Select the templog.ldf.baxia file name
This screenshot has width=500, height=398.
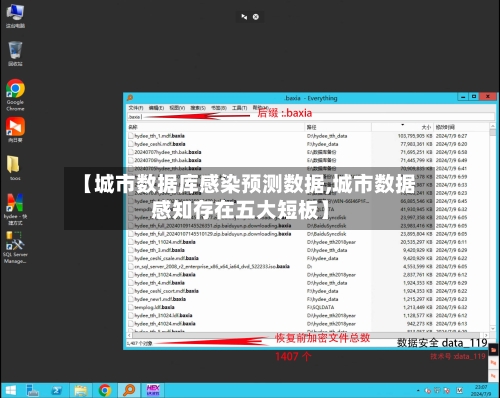coord(154,307)
